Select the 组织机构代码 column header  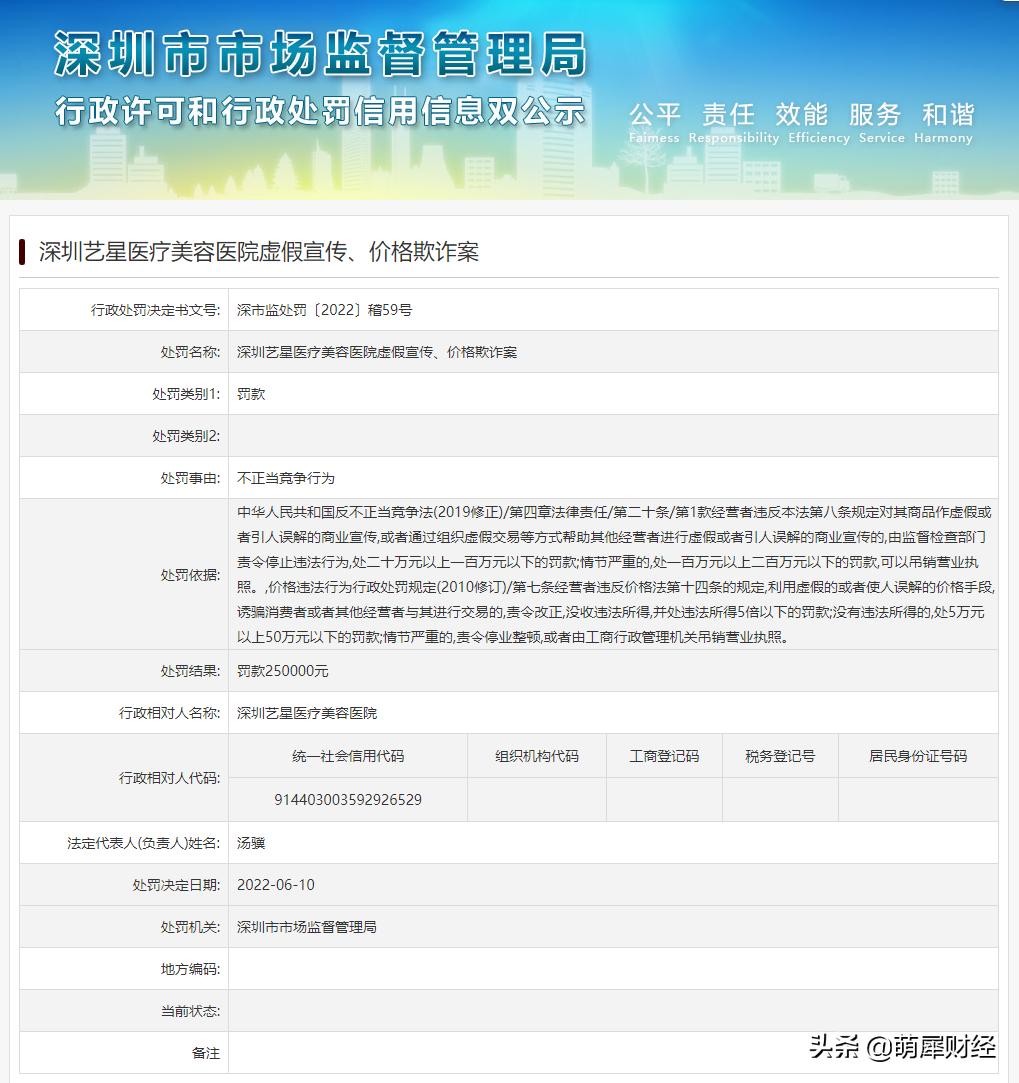pyautogui.click(x=536, y=756)
